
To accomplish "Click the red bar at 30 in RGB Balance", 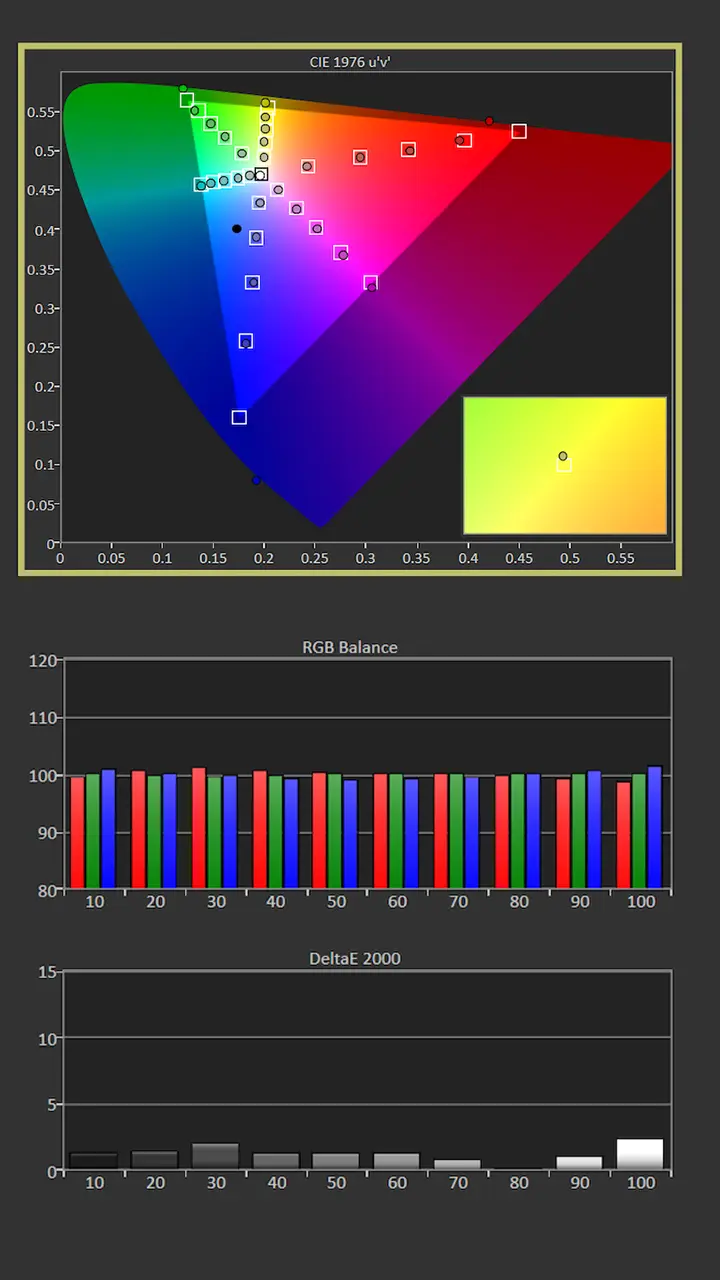I will click(x=198, y=828).
